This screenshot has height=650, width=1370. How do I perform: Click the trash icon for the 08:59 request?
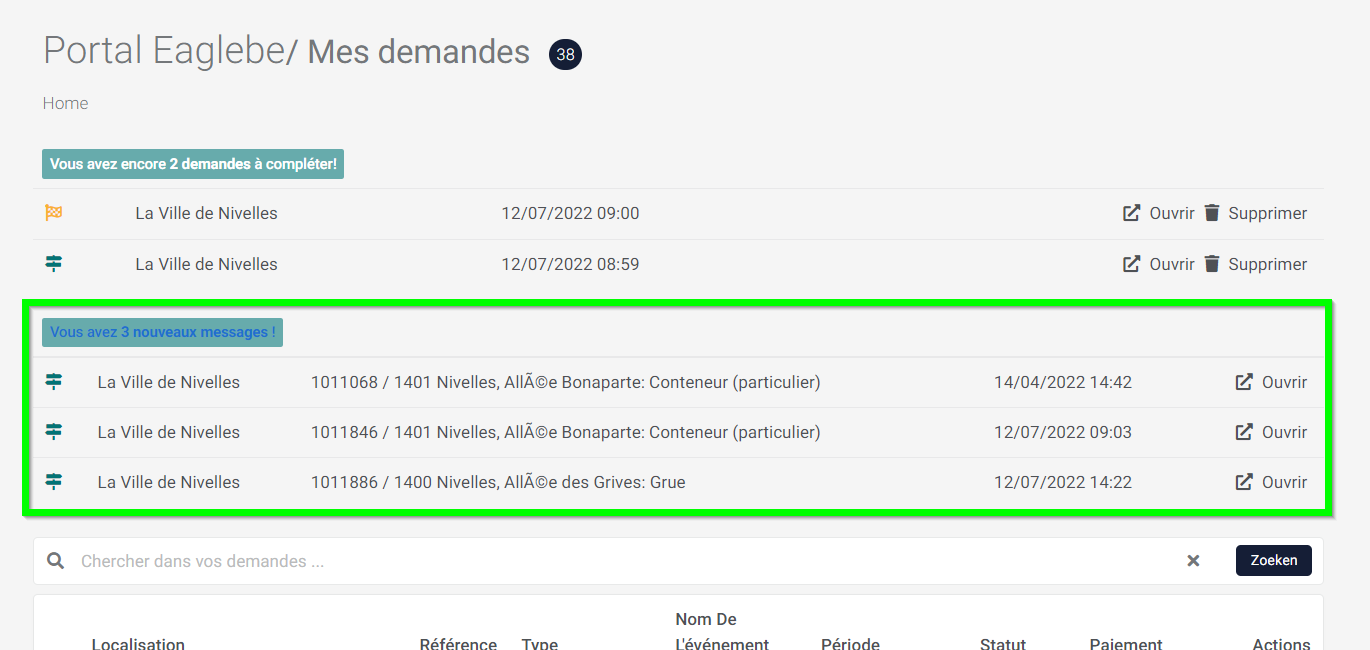pos(1212,264)
